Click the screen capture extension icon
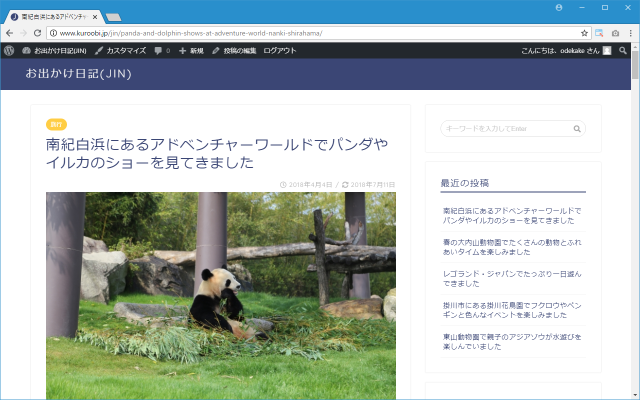Image resolution: width=640 pixels, height=400 pixels. [599, 33]
